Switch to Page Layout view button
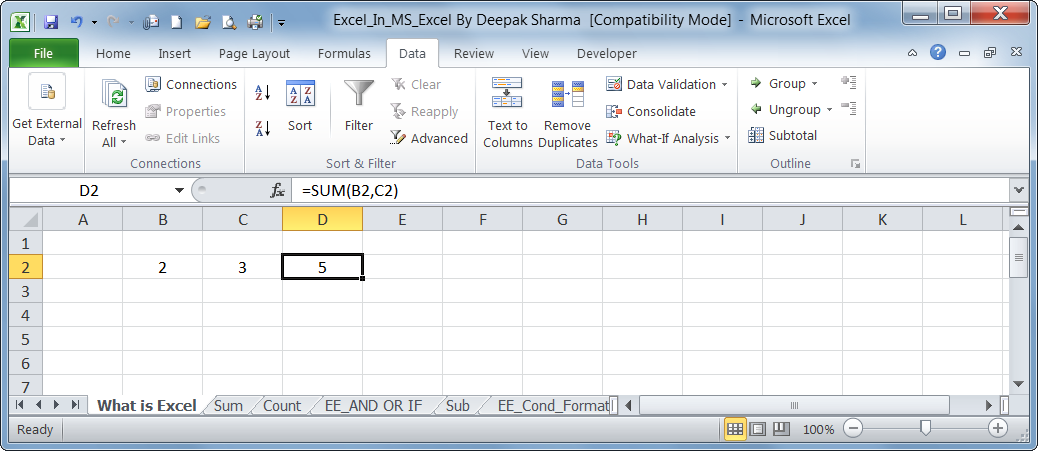 pos(758,429)
